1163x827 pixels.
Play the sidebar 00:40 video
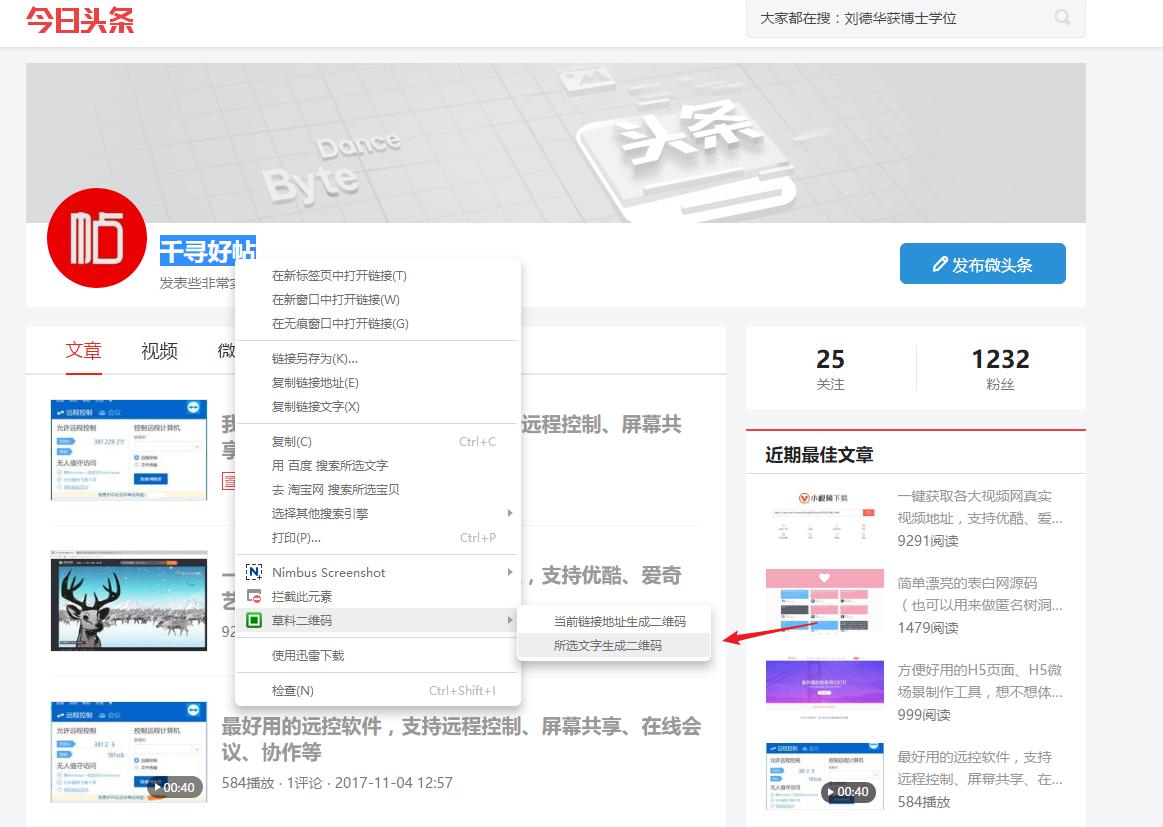click(x=831, y=791)
